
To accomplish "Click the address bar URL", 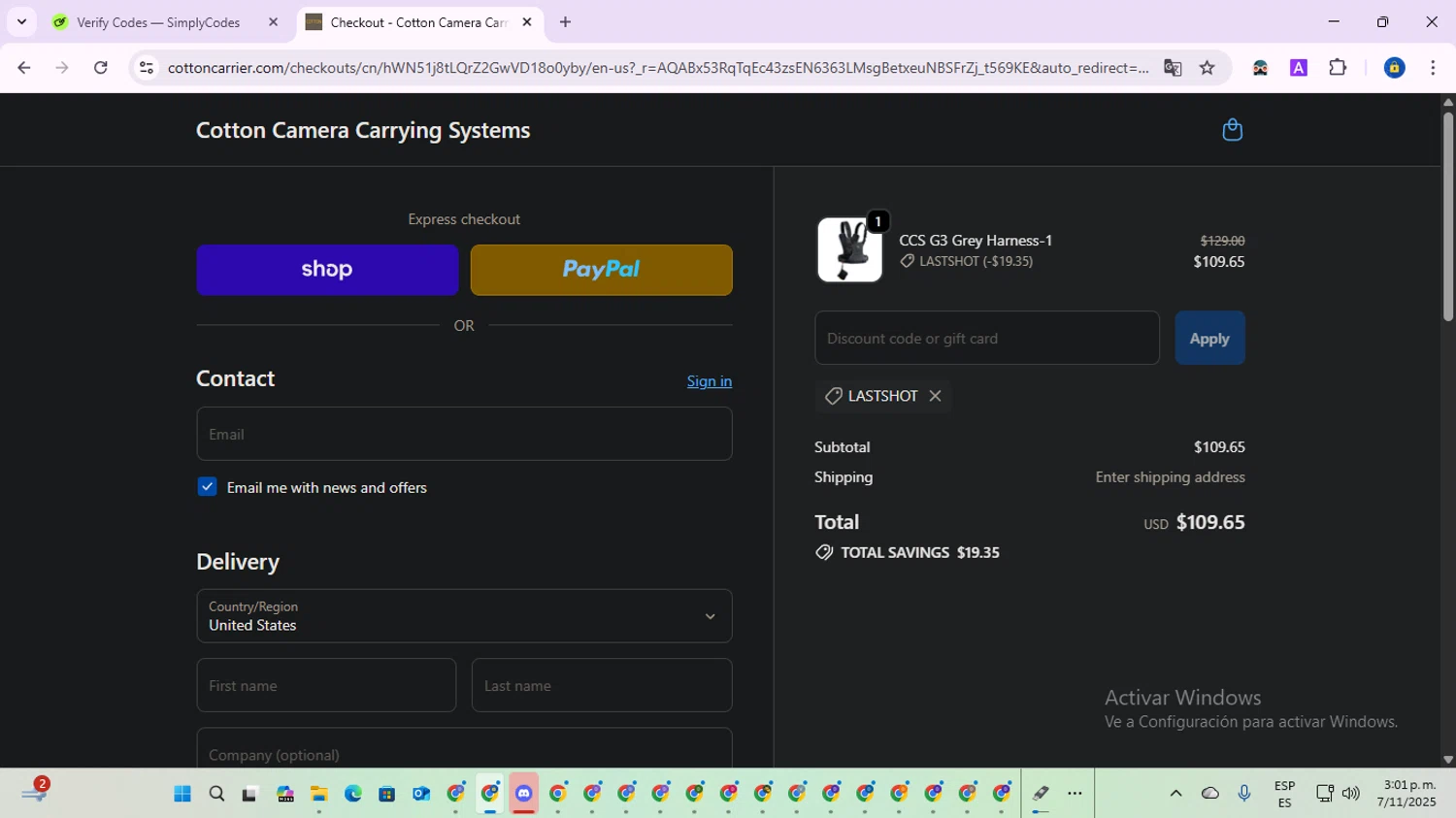I will [x=657, y=68].
